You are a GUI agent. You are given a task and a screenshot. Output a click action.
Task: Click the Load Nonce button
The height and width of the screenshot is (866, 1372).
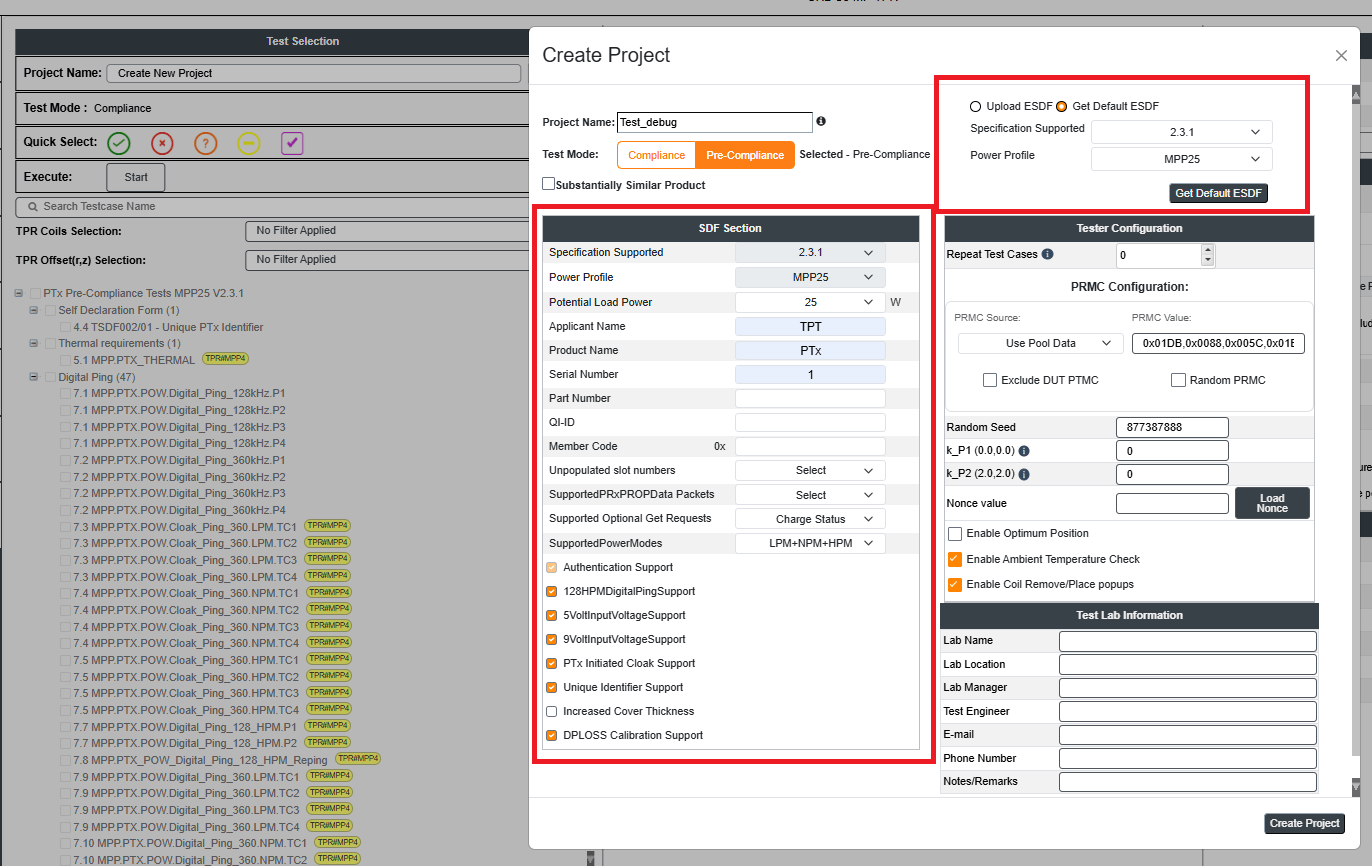(x=1272, y=503)
